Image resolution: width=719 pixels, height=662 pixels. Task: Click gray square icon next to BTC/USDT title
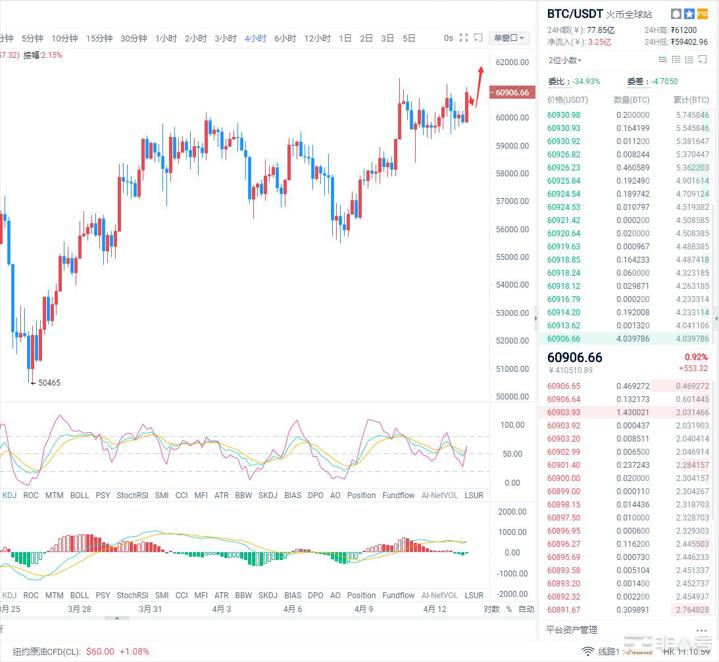pyautogui.click(x=675, y=14)
